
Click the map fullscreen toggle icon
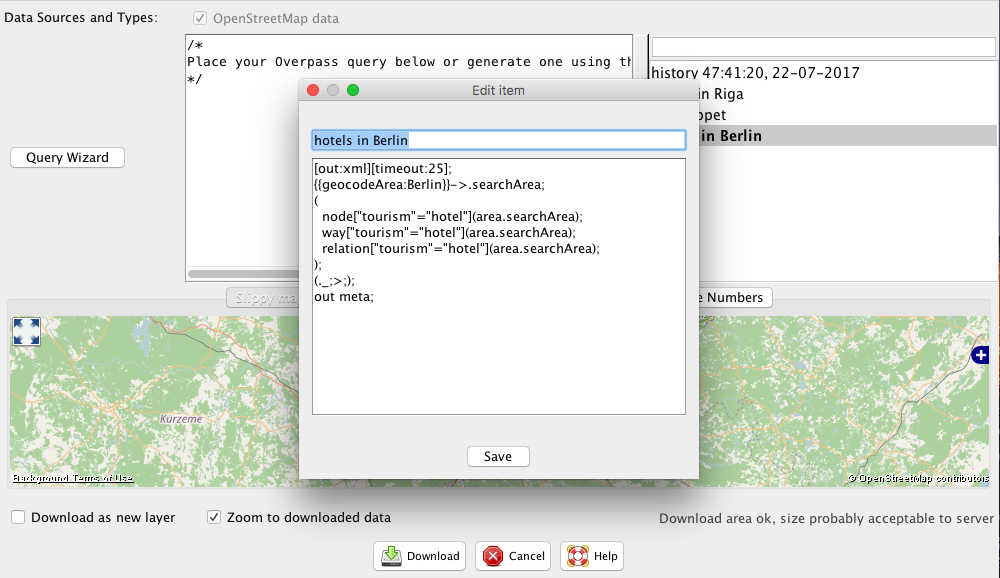click(26, 332)
